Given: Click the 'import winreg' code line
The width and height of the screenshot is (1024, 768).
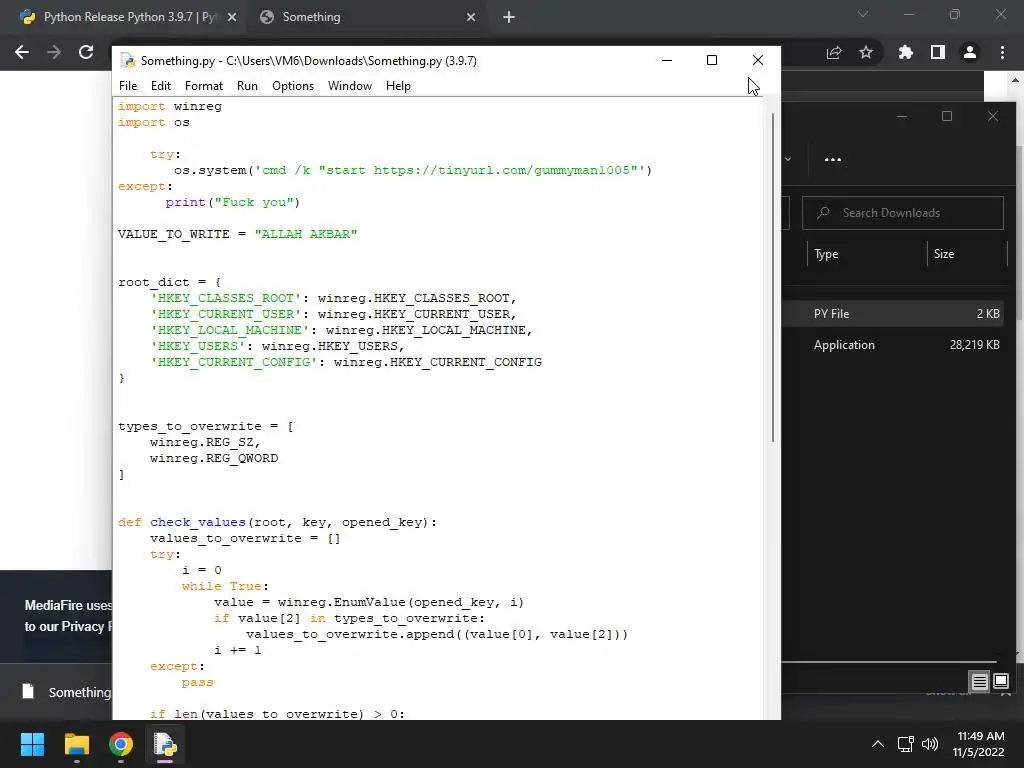Looking at the screenshot, I should coord(170,106).
